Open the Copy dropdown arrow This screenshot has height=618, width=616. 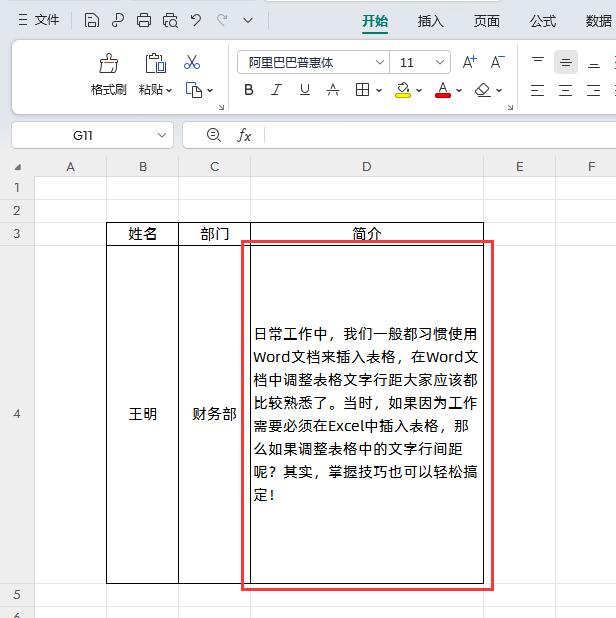(x=210, y=91)
